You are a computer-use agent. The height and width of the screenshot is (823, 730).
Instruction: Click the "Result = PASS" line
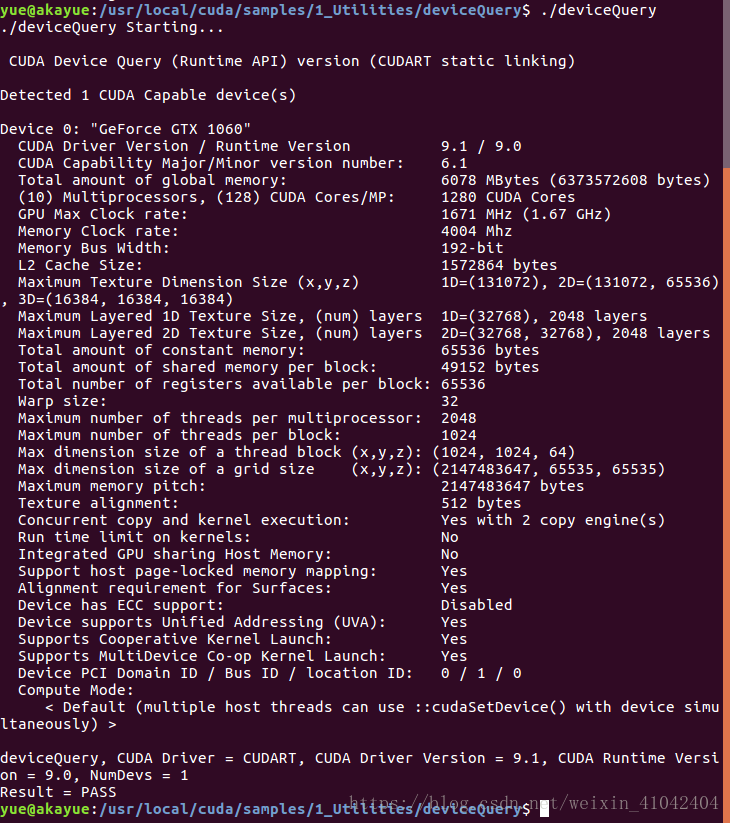58,792
